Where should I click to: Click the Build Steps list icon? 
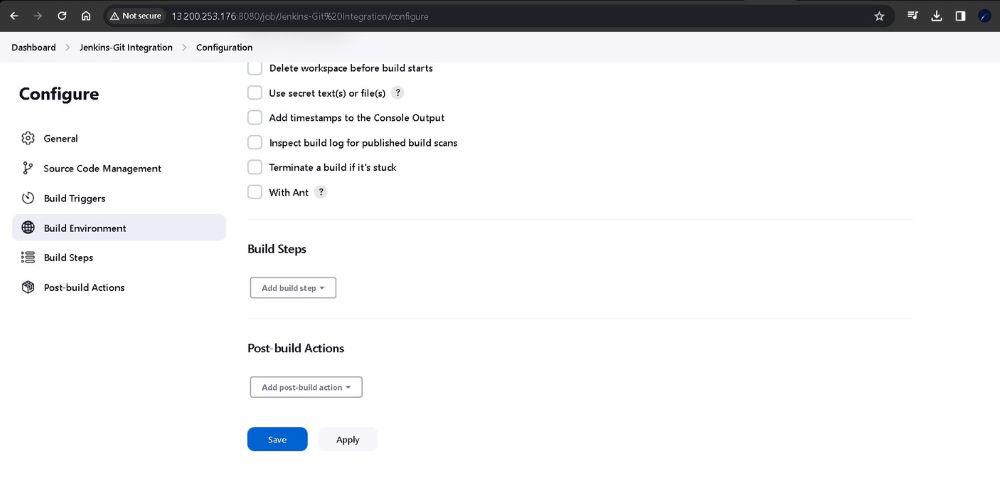click(28, 257)
